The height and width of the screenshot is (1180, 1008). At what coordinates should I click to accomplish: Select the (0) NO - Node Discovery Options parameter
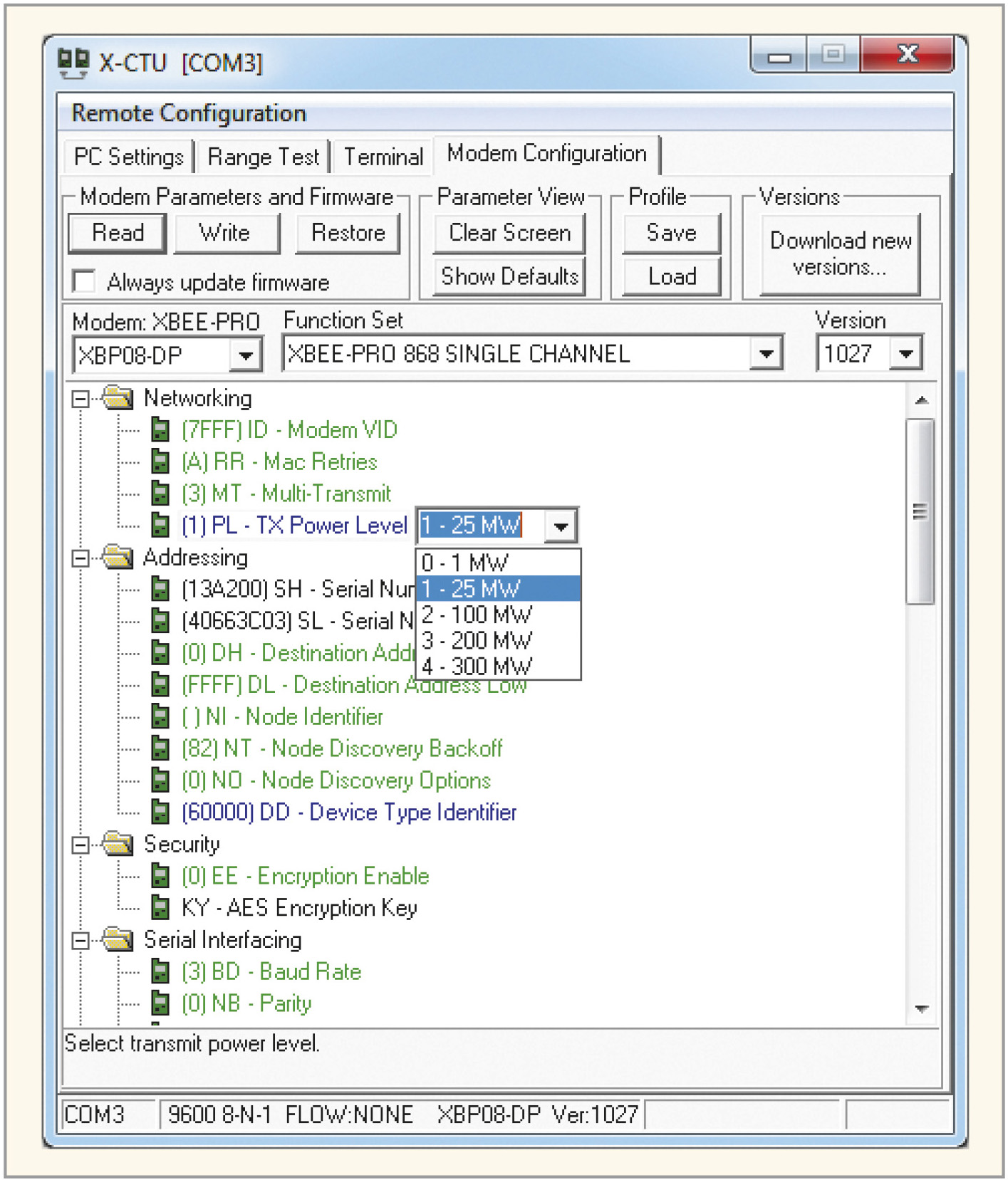[336, 780]
